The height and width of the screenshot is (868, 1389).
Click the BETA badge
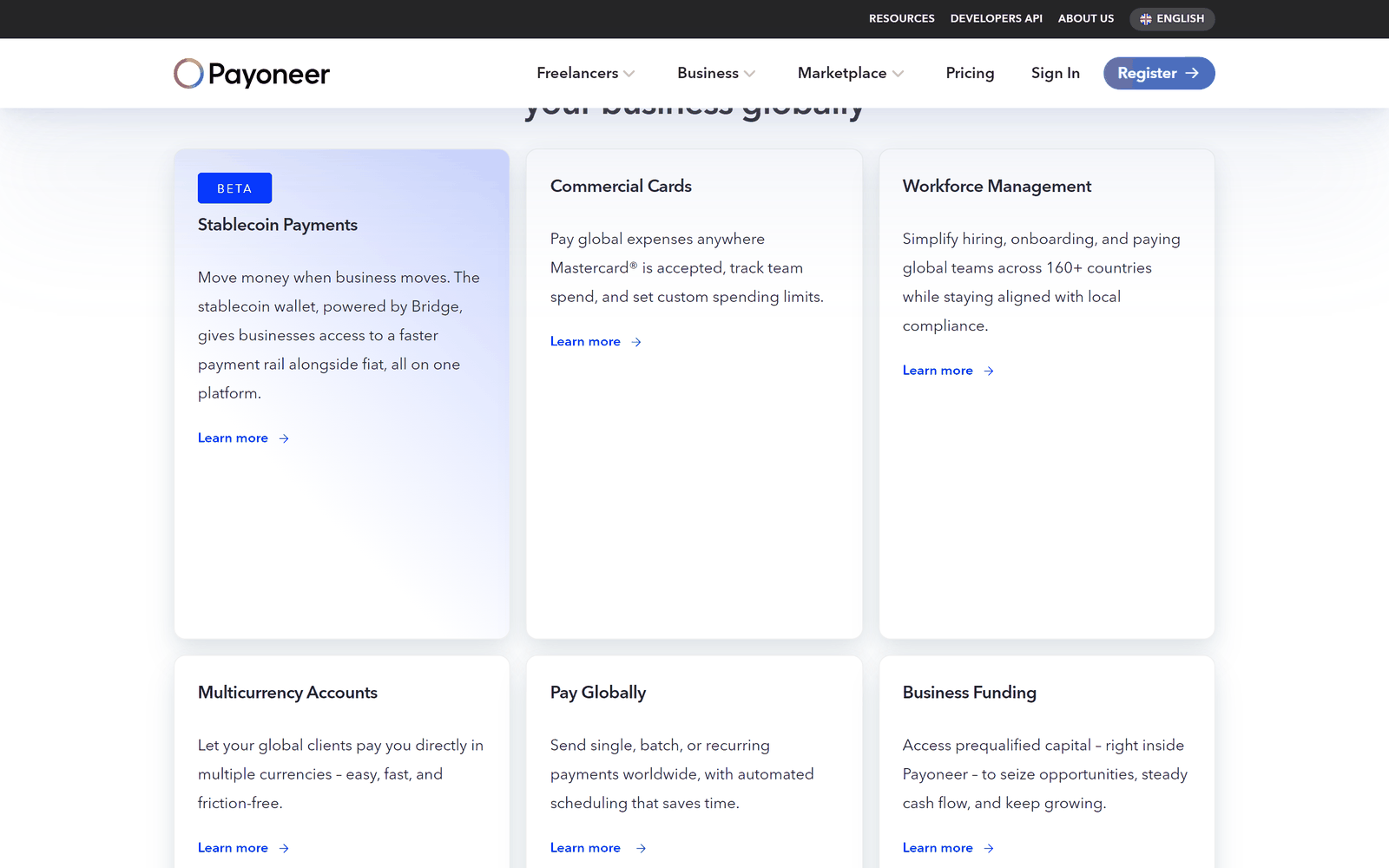tap(234, 188)
